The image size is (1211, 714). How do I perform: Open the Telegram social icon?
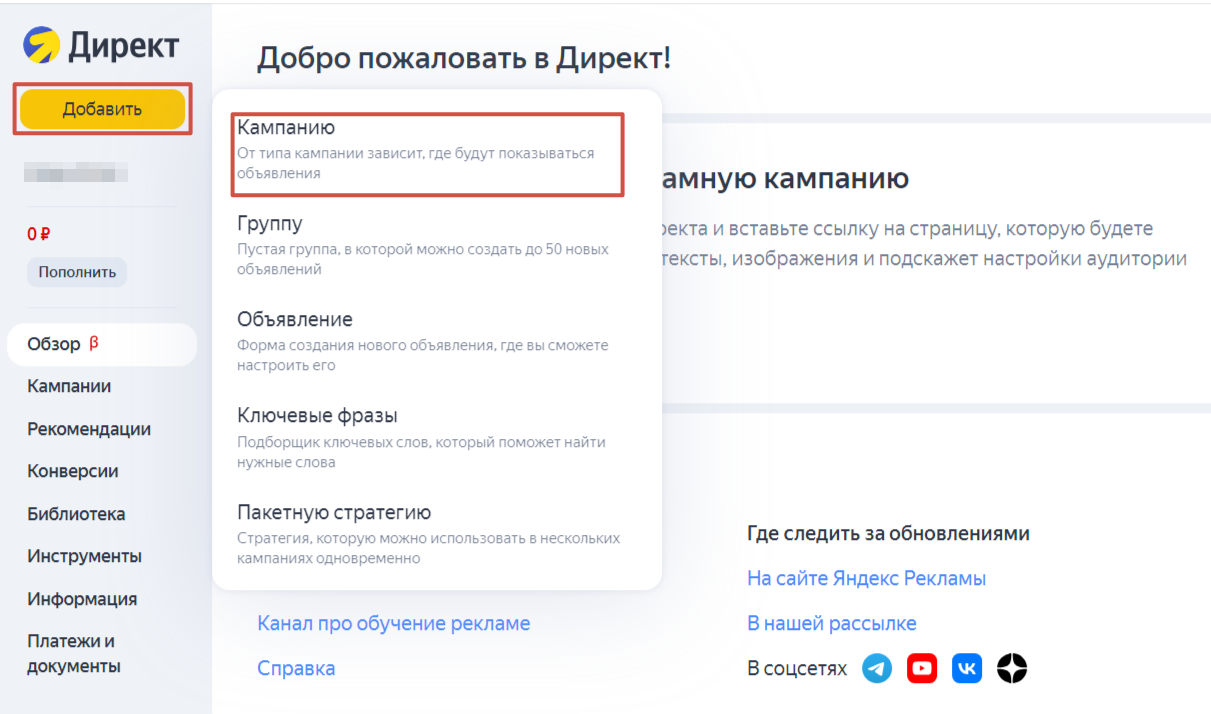[x=877, y=668]
